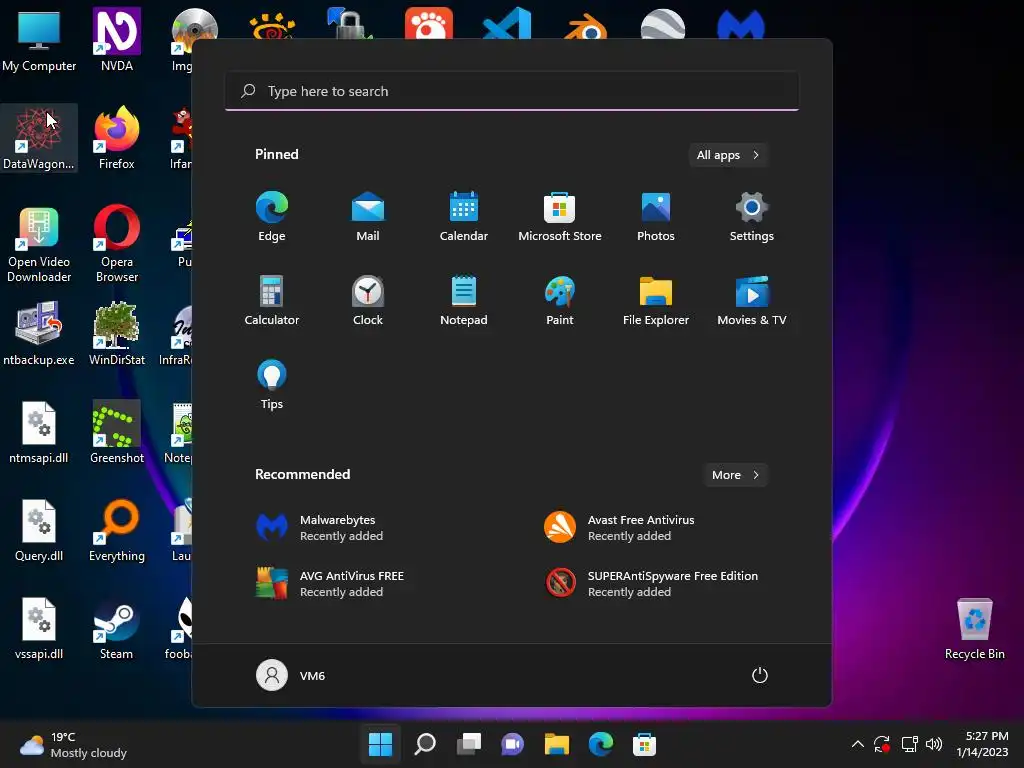Open Settings from pinned apps
This screenshot has width=1024, height=768.
coord(752,217)
